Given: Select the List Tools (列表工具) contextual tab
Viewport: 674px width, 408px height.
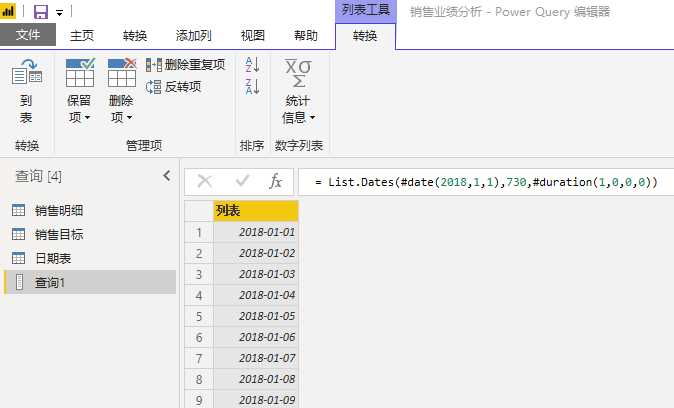Looking at the screenshot, I should [365, 10].
